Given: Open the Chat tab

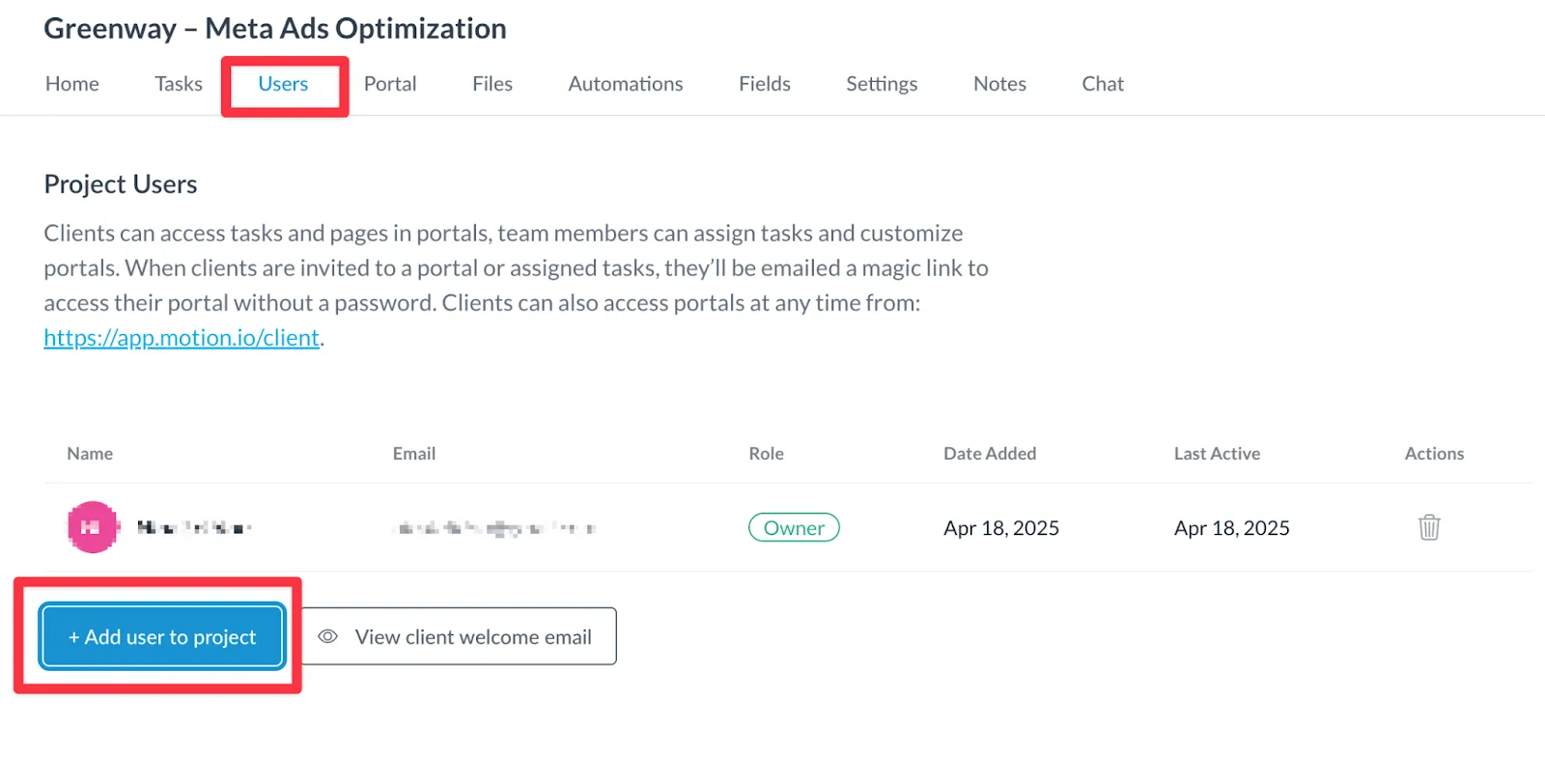Looking at the screenshot, I should [x=1103, y=84].
